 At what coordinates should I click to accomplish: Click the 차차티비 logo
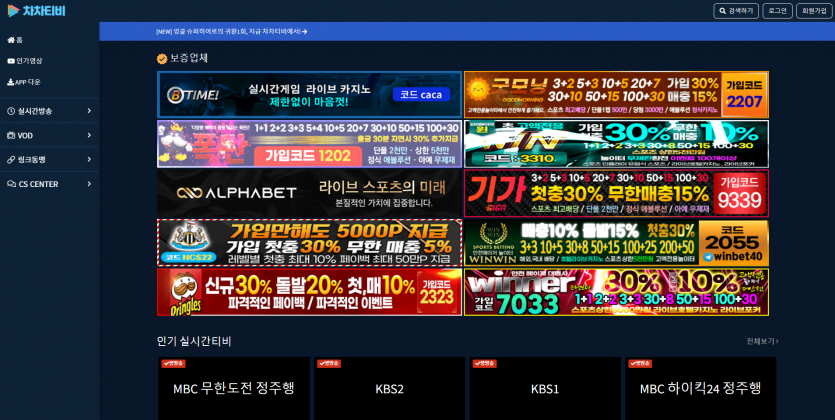click(36, 11)
